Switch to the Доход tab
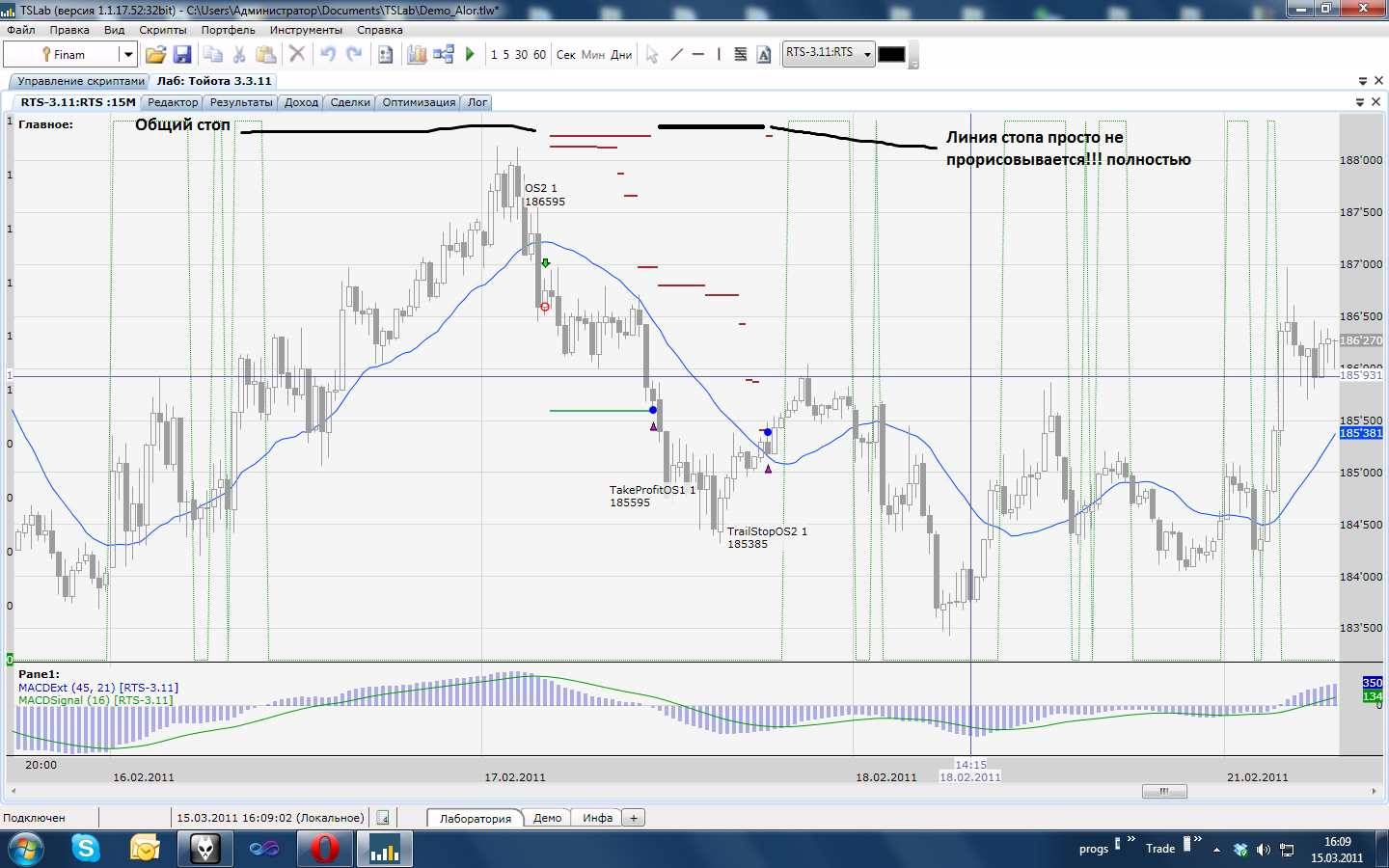This screenshot has height=868, width=1389. coord(302,102)
